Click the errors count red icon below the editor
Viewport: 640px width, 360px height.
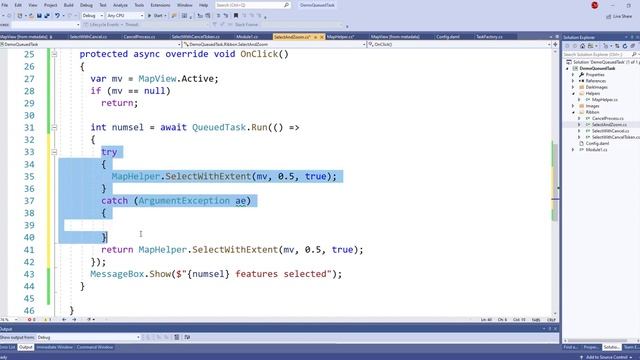pos(31,320)
